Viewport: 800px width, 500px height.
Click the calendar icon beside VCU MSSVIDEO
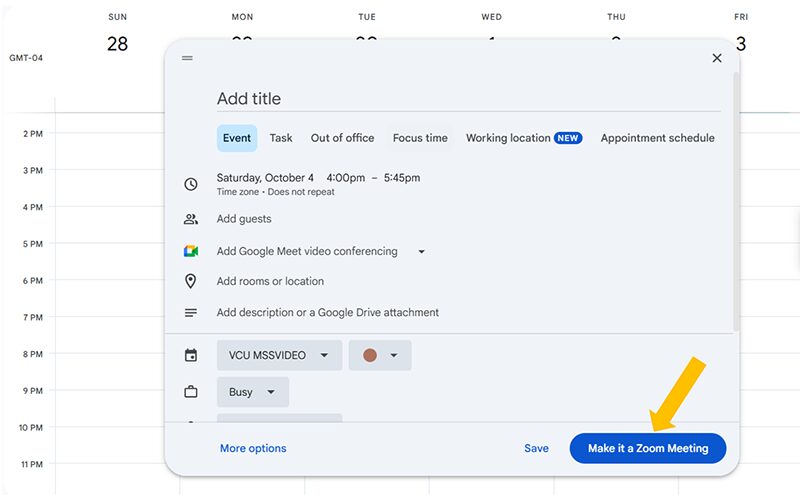(191, 355)
